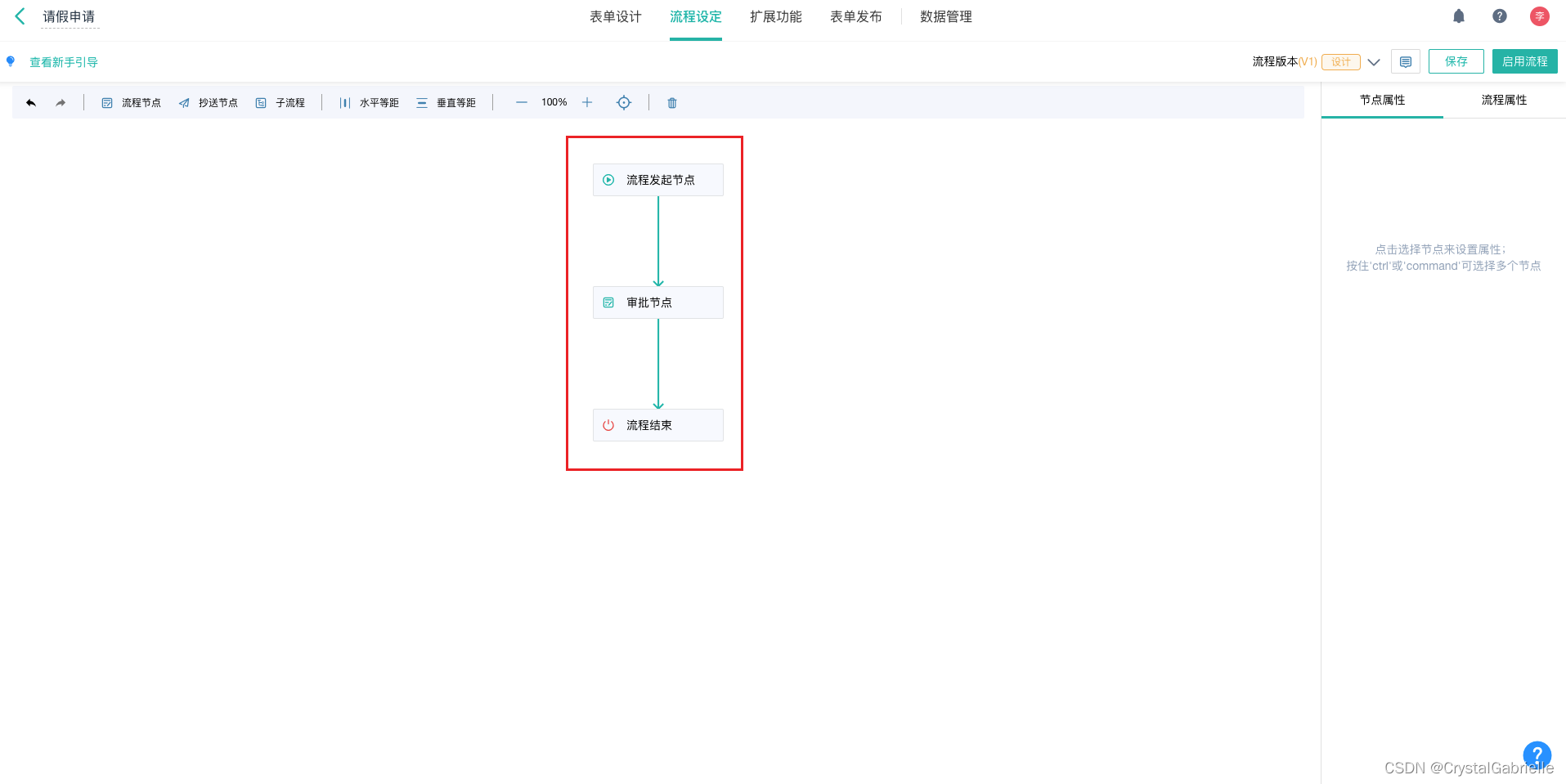
Task: Select the 审批节点 node
Action: click(658, 302)
